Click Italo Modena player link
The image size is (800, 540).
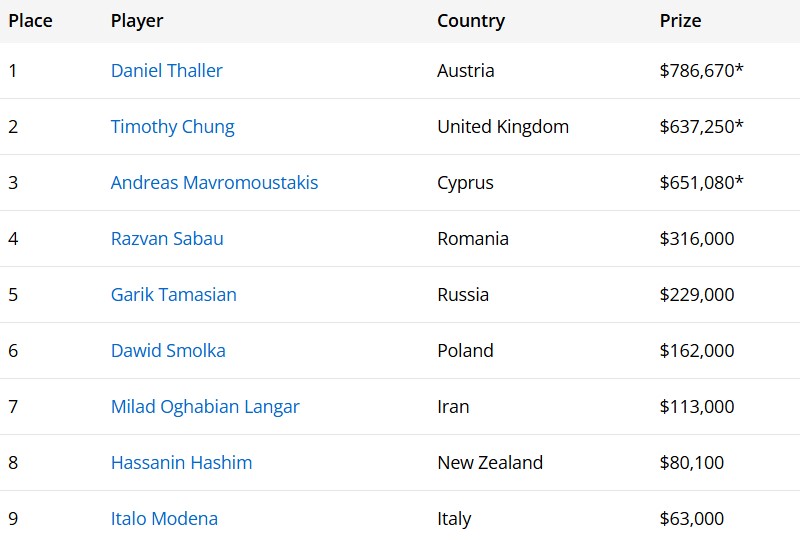(x=164, y=519)
